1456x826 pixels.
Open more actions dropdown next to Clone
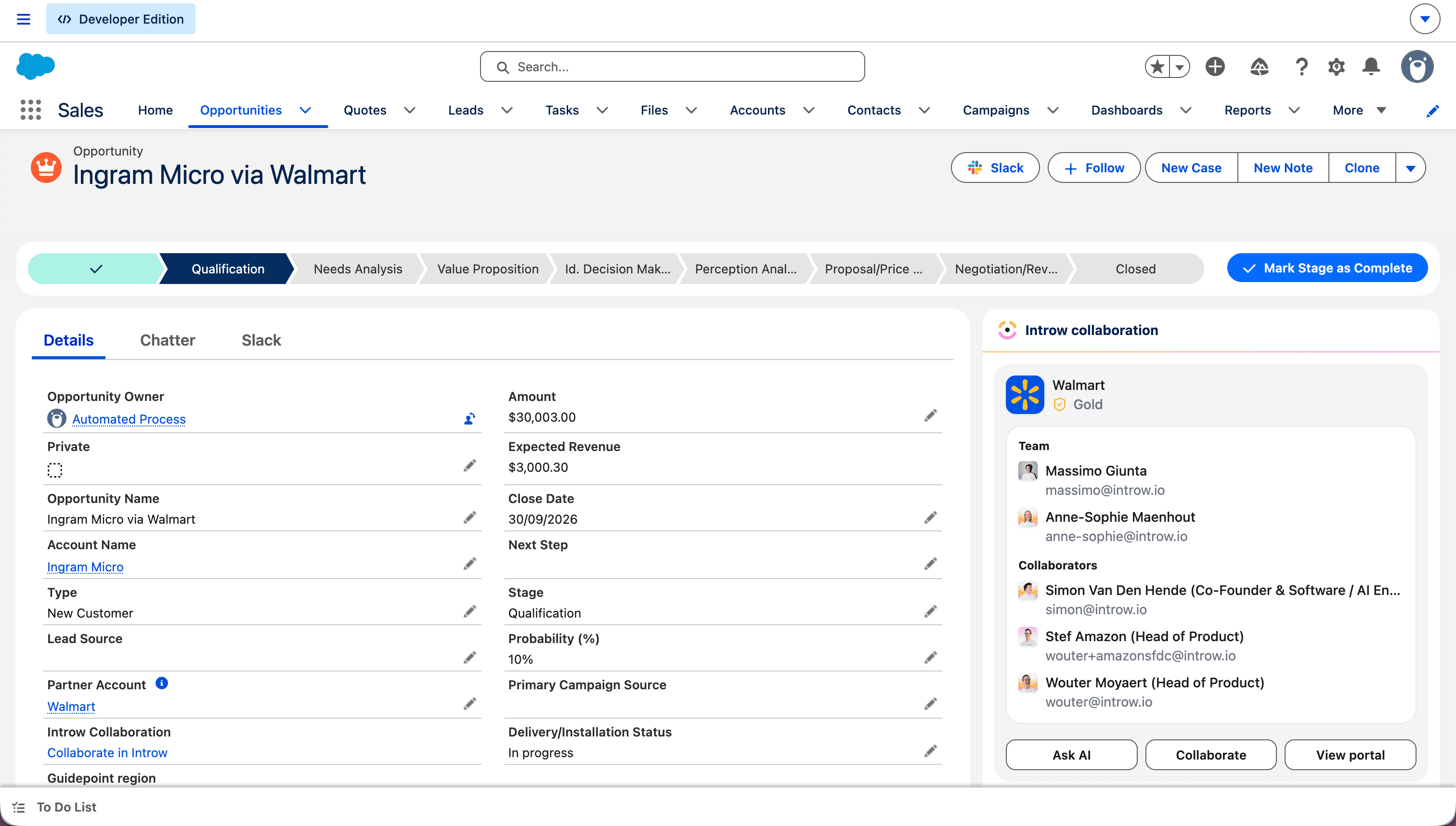point(1411,168)
